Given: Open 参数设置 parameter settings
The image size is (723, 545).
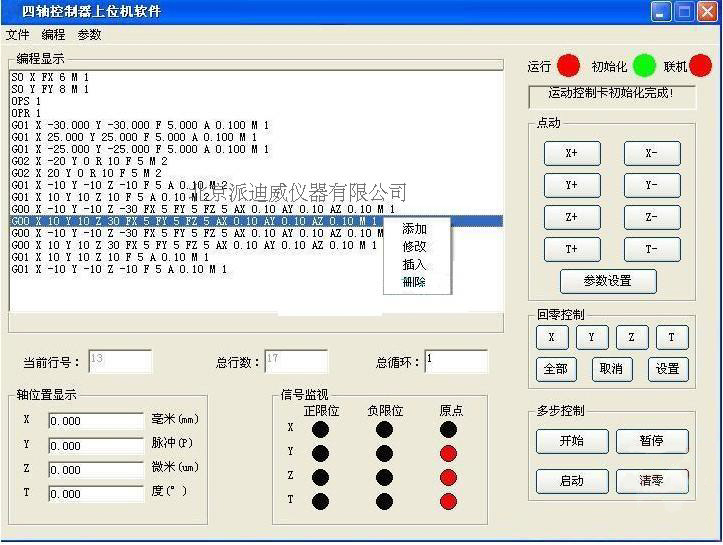Looking at the screenshot, I should [x=608, y=281].
